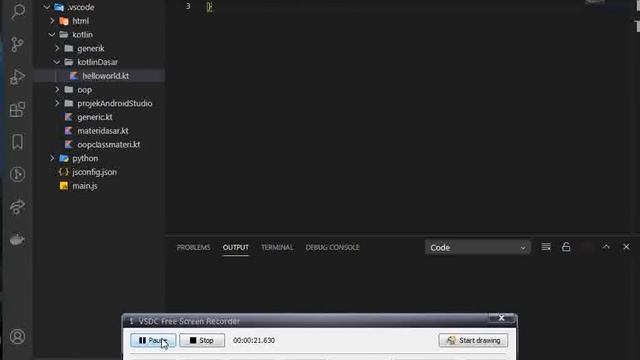Screen dimensions: 640x360
Task: Open the Extensions view
Action: tap(17, 109)
